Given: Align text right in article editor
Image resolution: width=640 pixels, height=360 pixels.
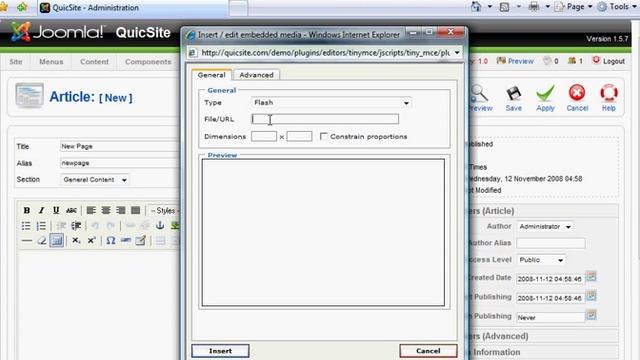Looking at the screenshot, I should point(120,210).
